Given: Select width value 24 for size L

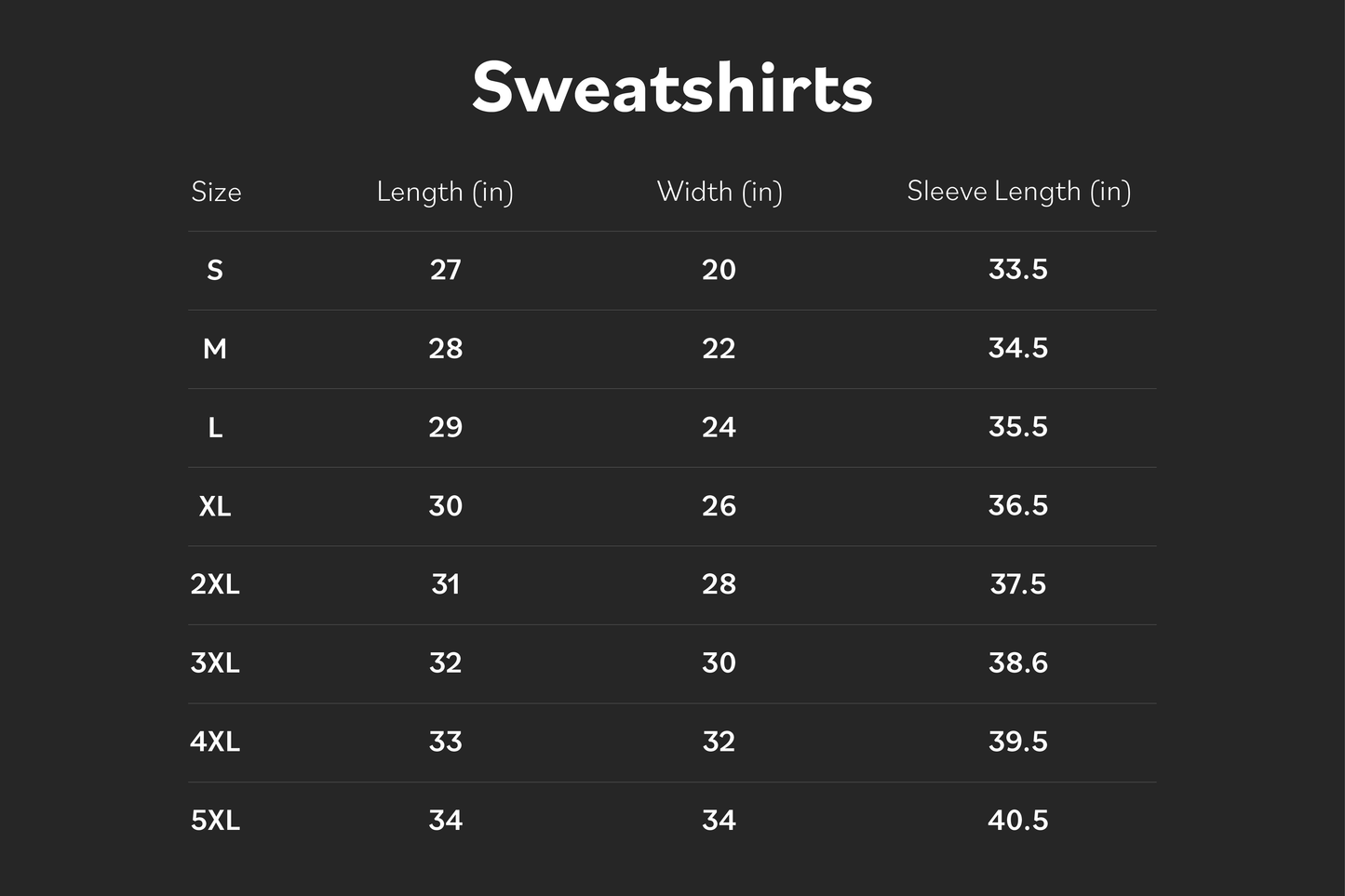Looking at the screenshot, I should pyautogui.click(x=719, y=427).
